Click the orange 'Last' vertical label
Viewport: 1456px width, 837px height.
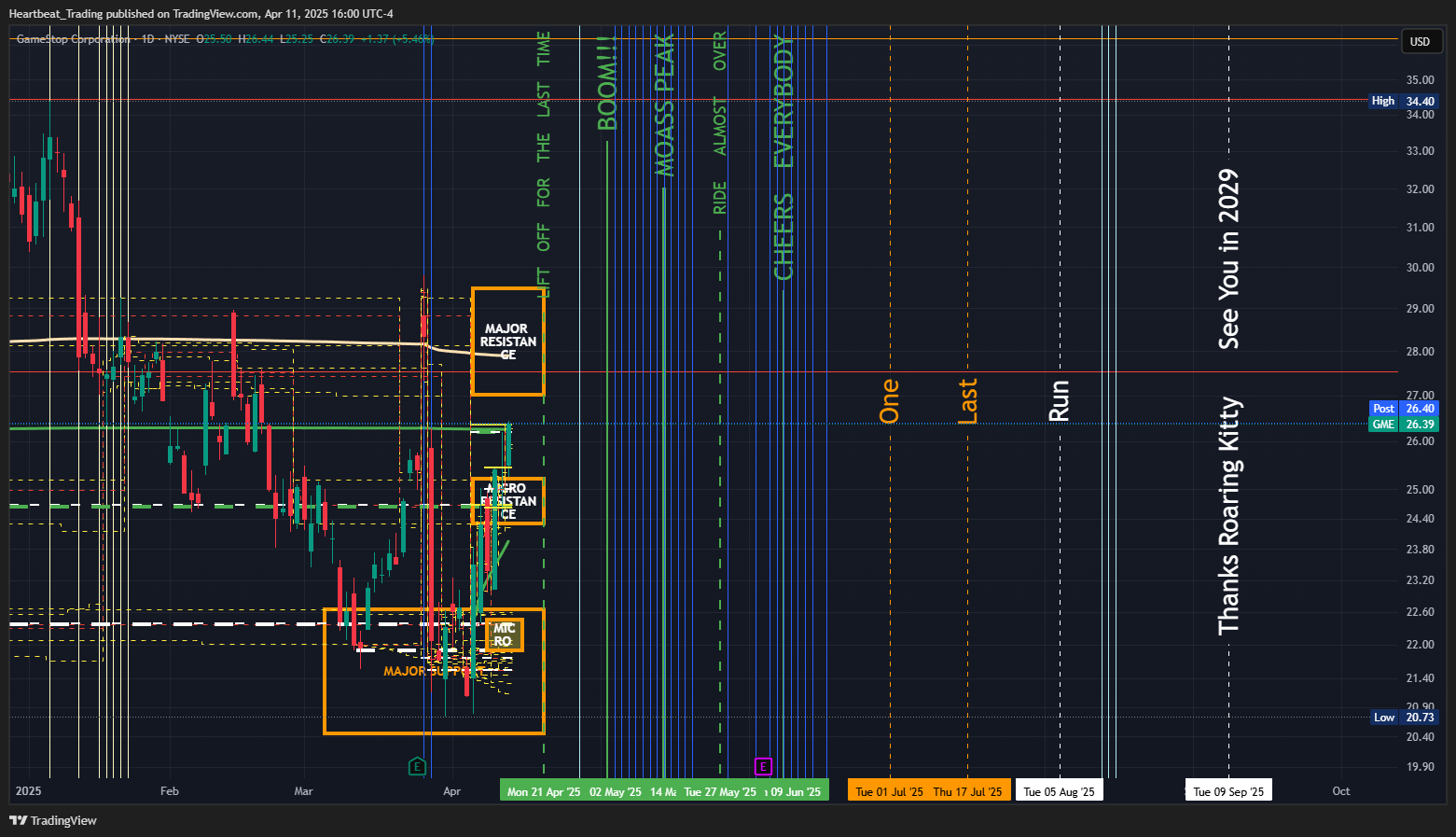point(968,400)
